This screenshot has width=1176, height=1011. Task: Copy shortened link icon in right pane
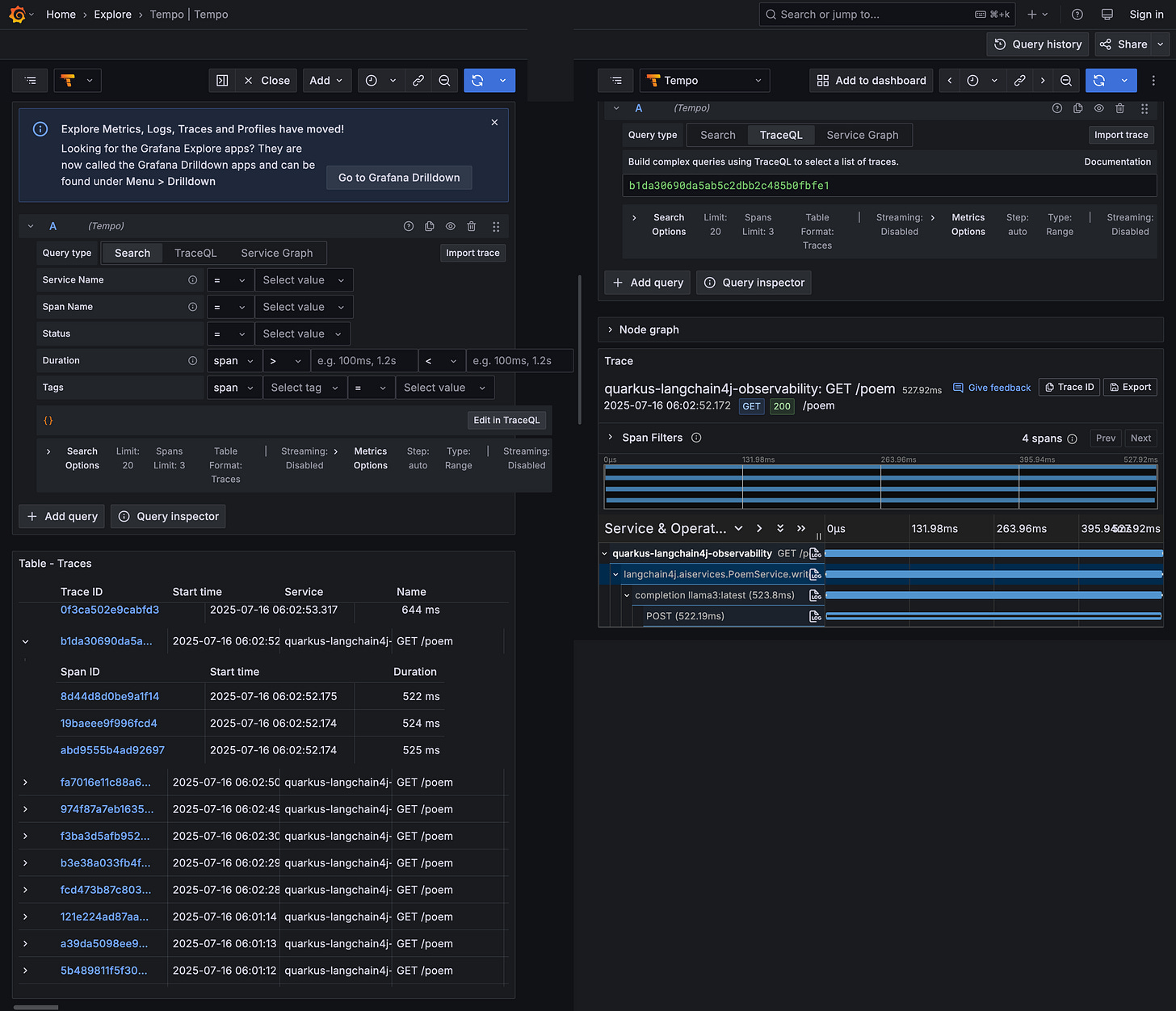click(1019, 81)
